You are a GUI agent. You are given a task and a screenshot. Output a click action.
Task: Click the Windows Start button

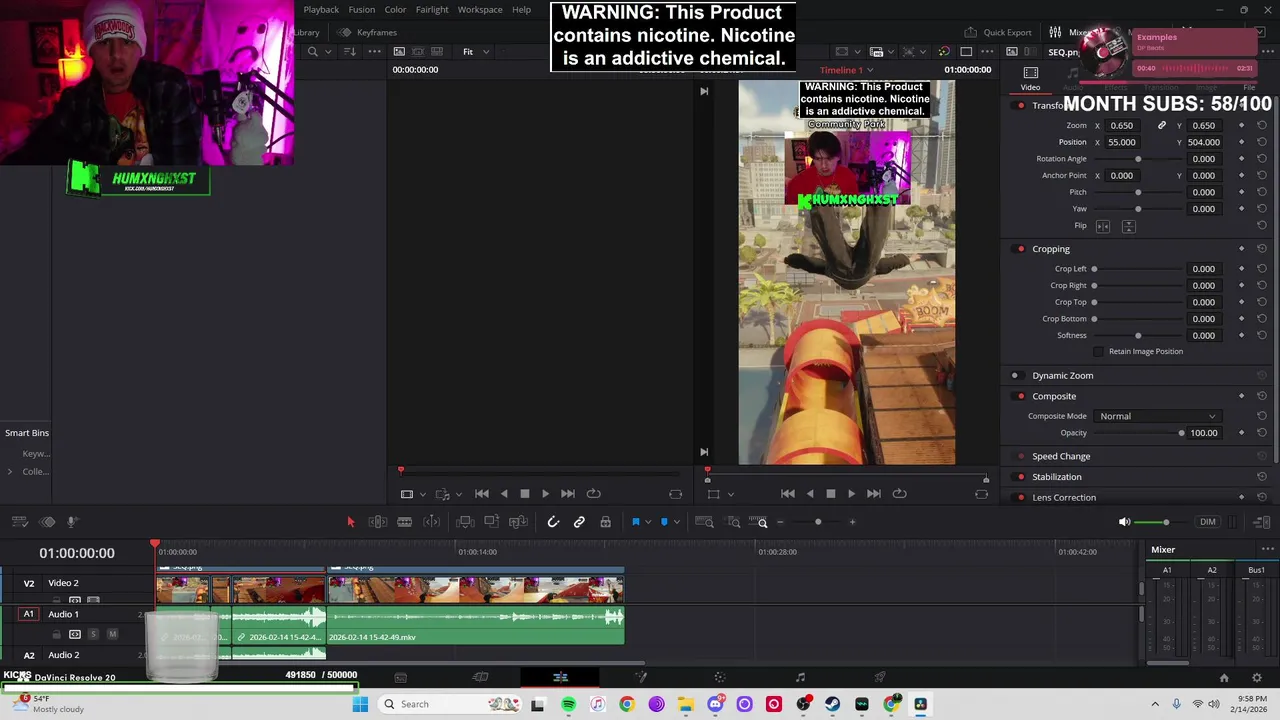tap(360, 704)
